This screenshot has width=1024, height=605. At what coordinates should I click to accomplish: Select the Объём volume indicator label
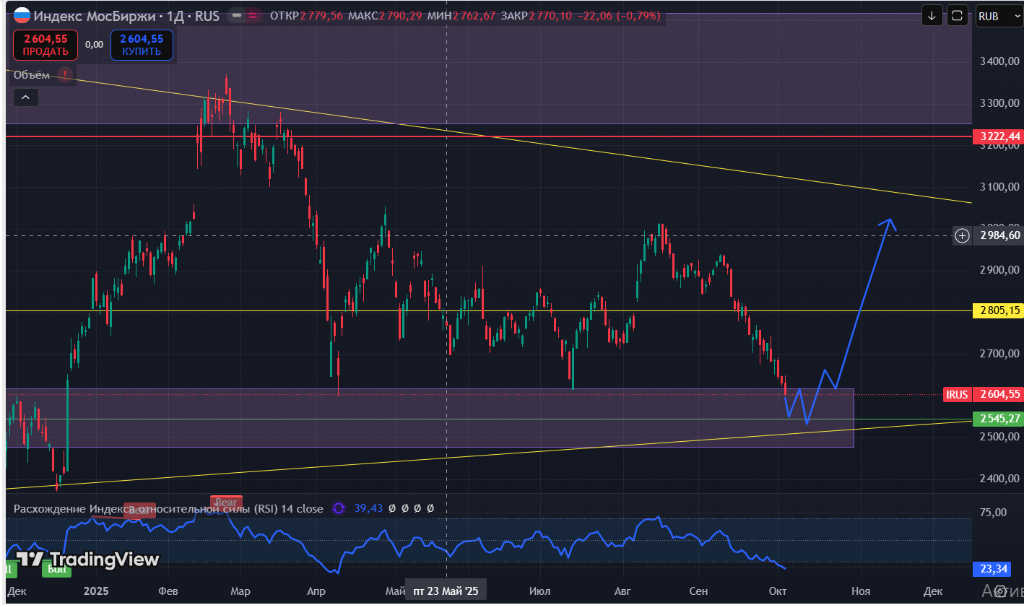click(31, 74)
